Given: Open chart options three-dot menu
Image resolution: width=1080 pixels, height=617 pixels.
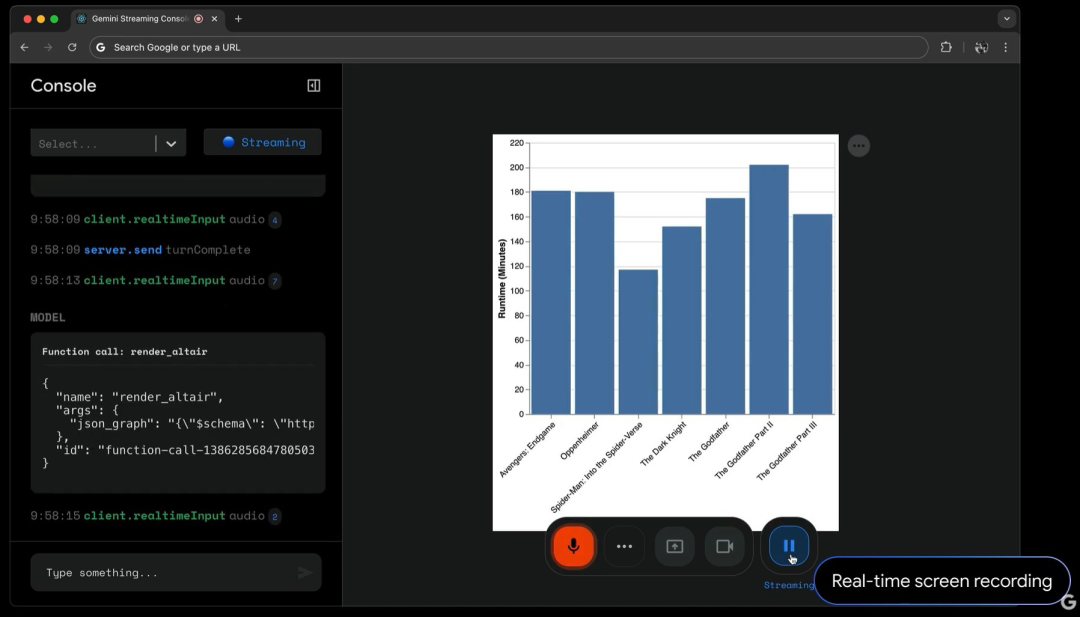Looking at the screenshot, I should pos(858,146).
